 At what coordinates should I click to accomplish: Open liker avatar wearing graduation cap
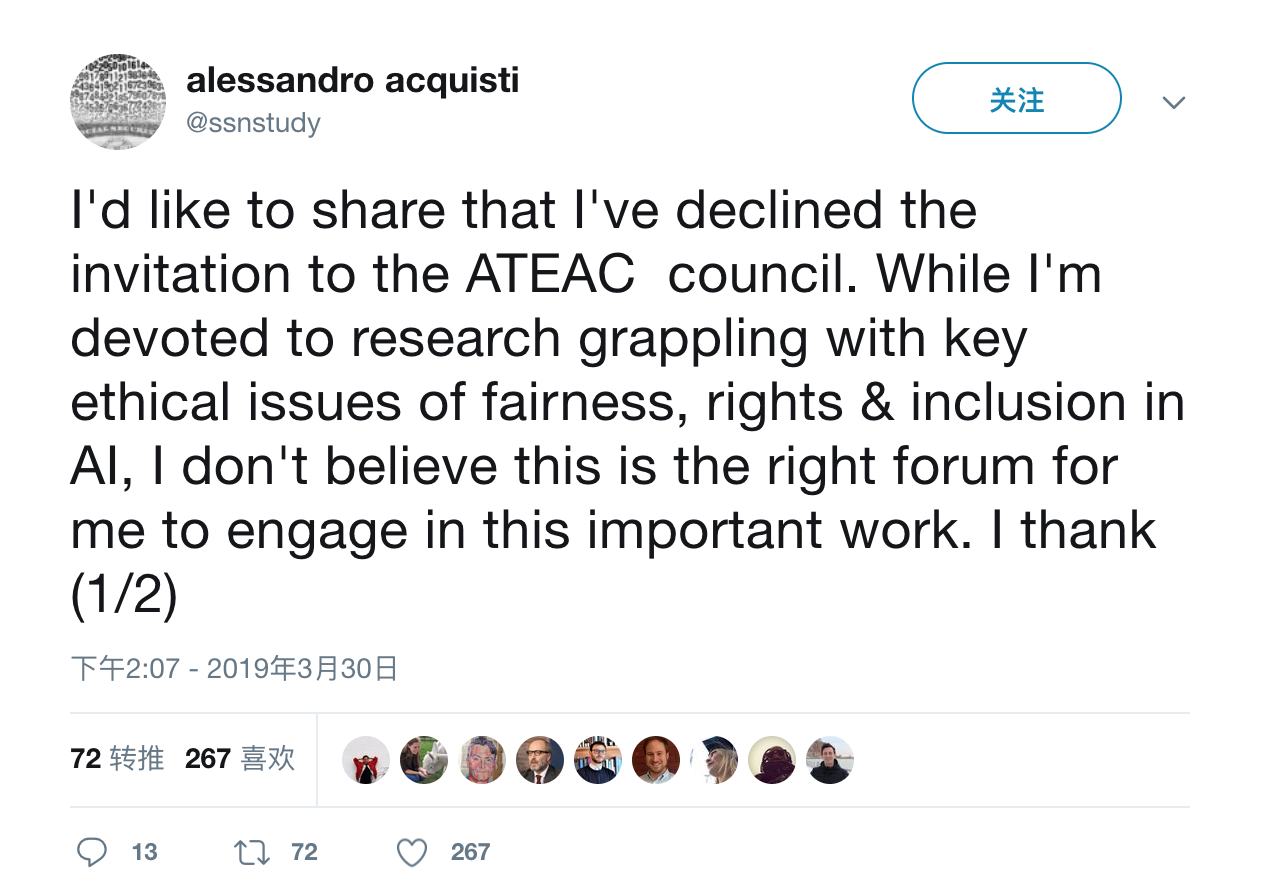point(714,760)
